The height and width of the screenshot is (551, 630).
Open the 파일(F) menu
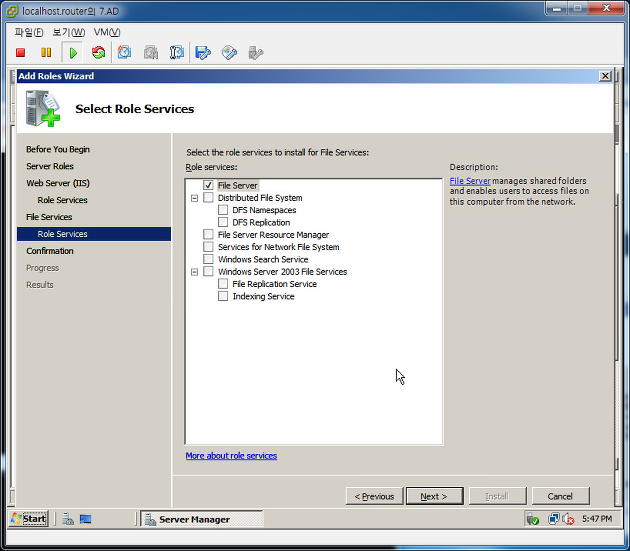(29, 32)
